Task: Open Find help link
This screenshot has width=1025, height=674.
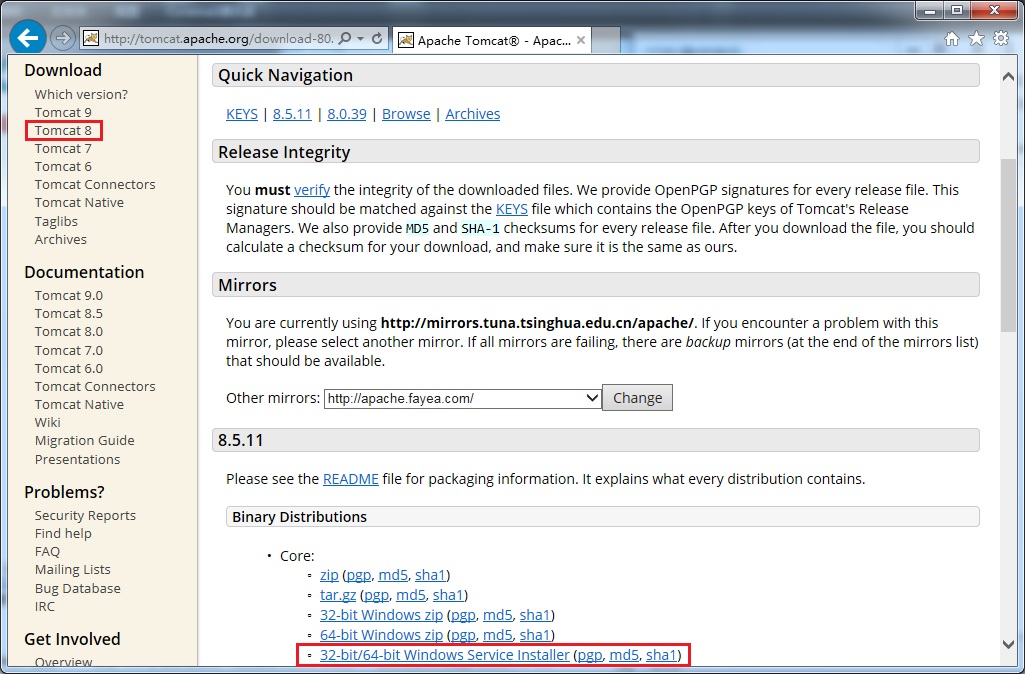Action: (63, 533)
